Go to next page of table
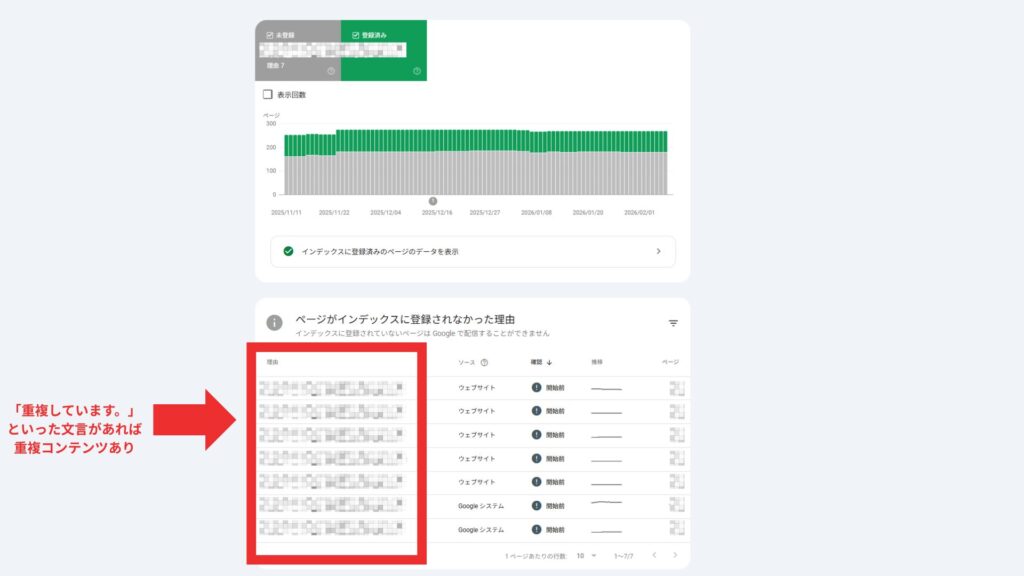This screenshot has height=576, width=1024. (675, 555)
